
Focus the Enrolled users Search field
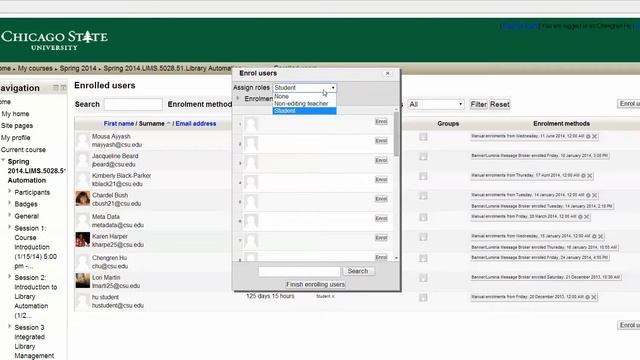pos(133,104)
